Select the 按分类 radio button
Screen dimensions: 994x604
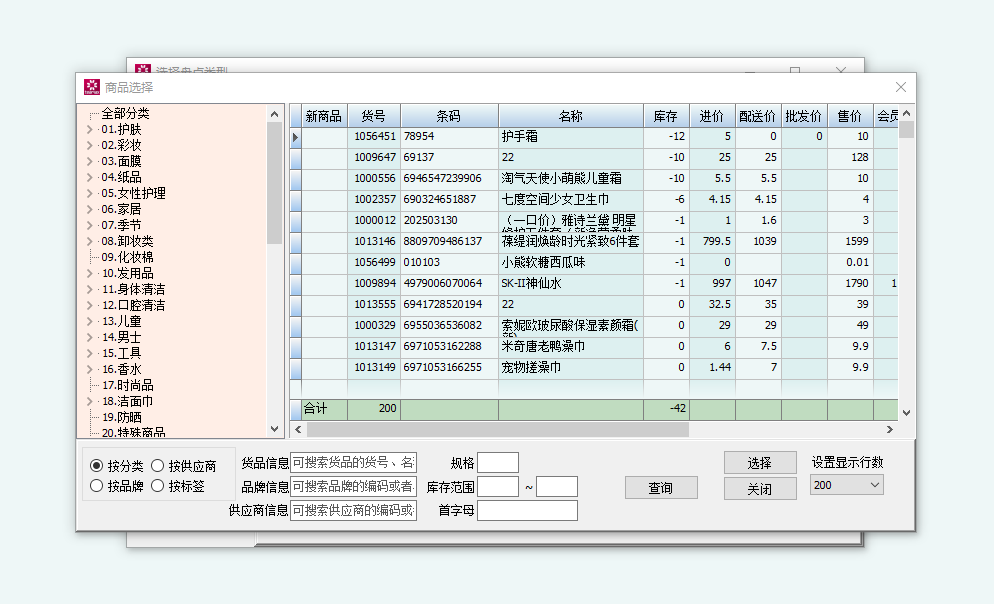(96, 466)
